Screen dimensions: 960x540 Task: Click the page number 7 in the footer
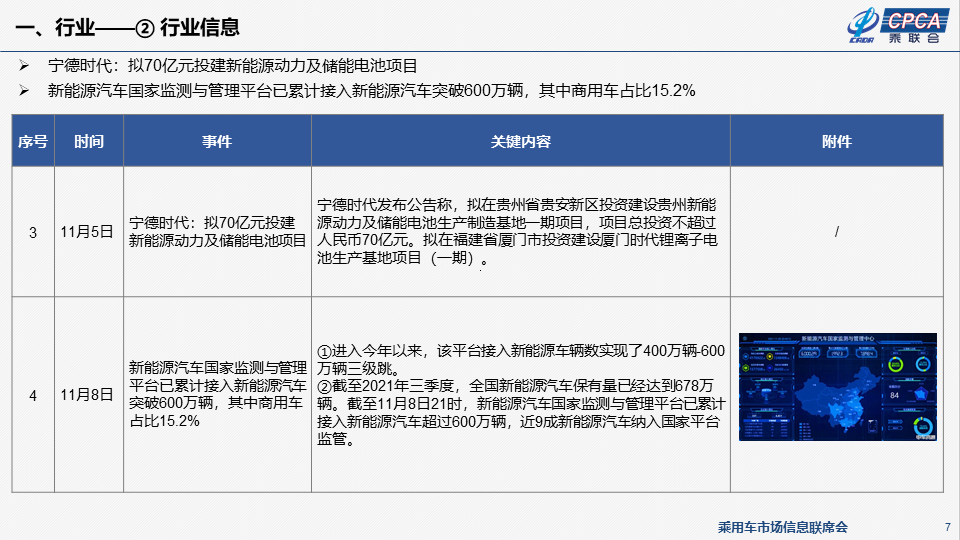pos(946,527)
